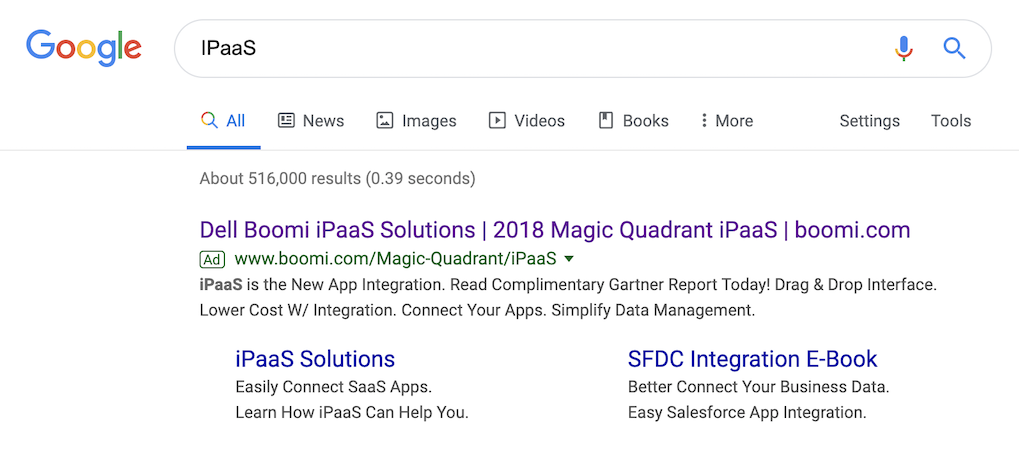Switch to the Videos tab
The image size is (1019, 450).
539,121
